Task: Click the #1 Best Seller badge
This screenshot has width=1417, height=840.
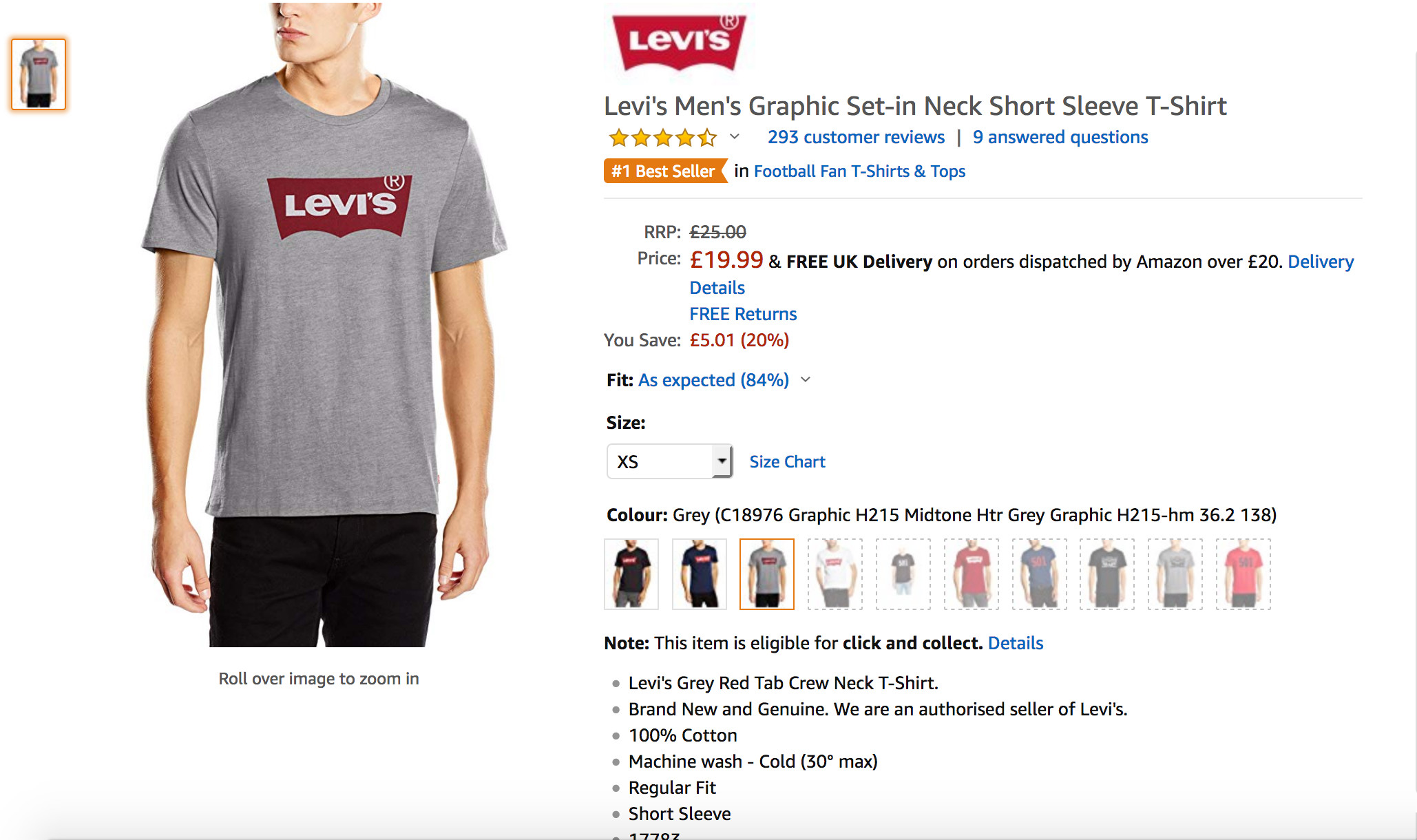Action: [x=663, y=171]
